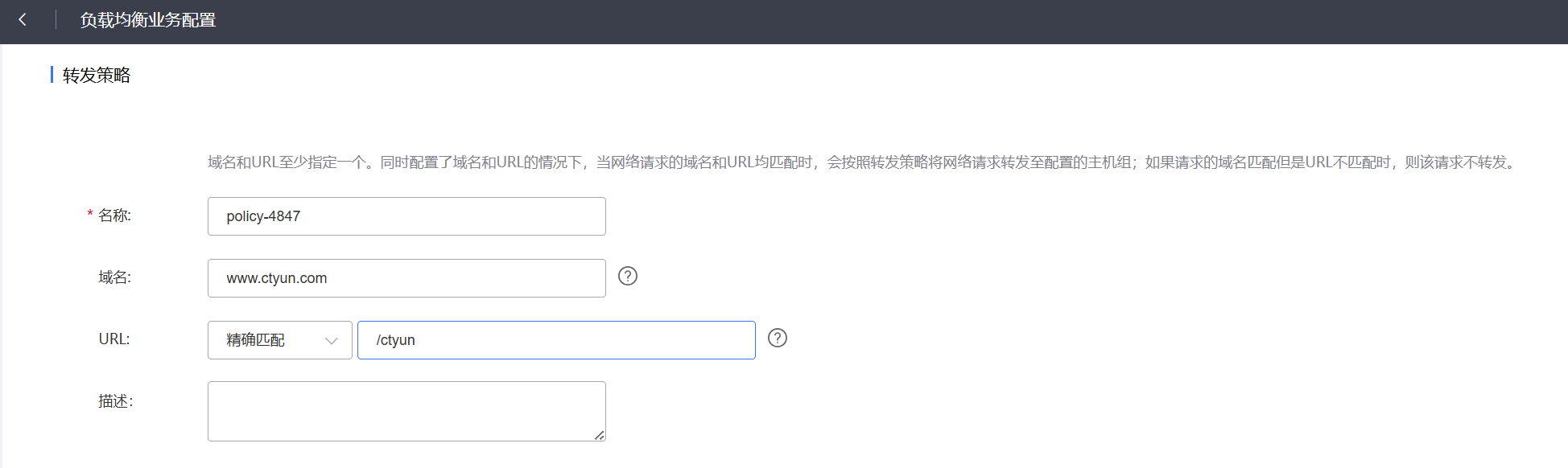Click the 名称 field label
The width and height of the screenshot is (1568, 468).
[x=114, y=216]
